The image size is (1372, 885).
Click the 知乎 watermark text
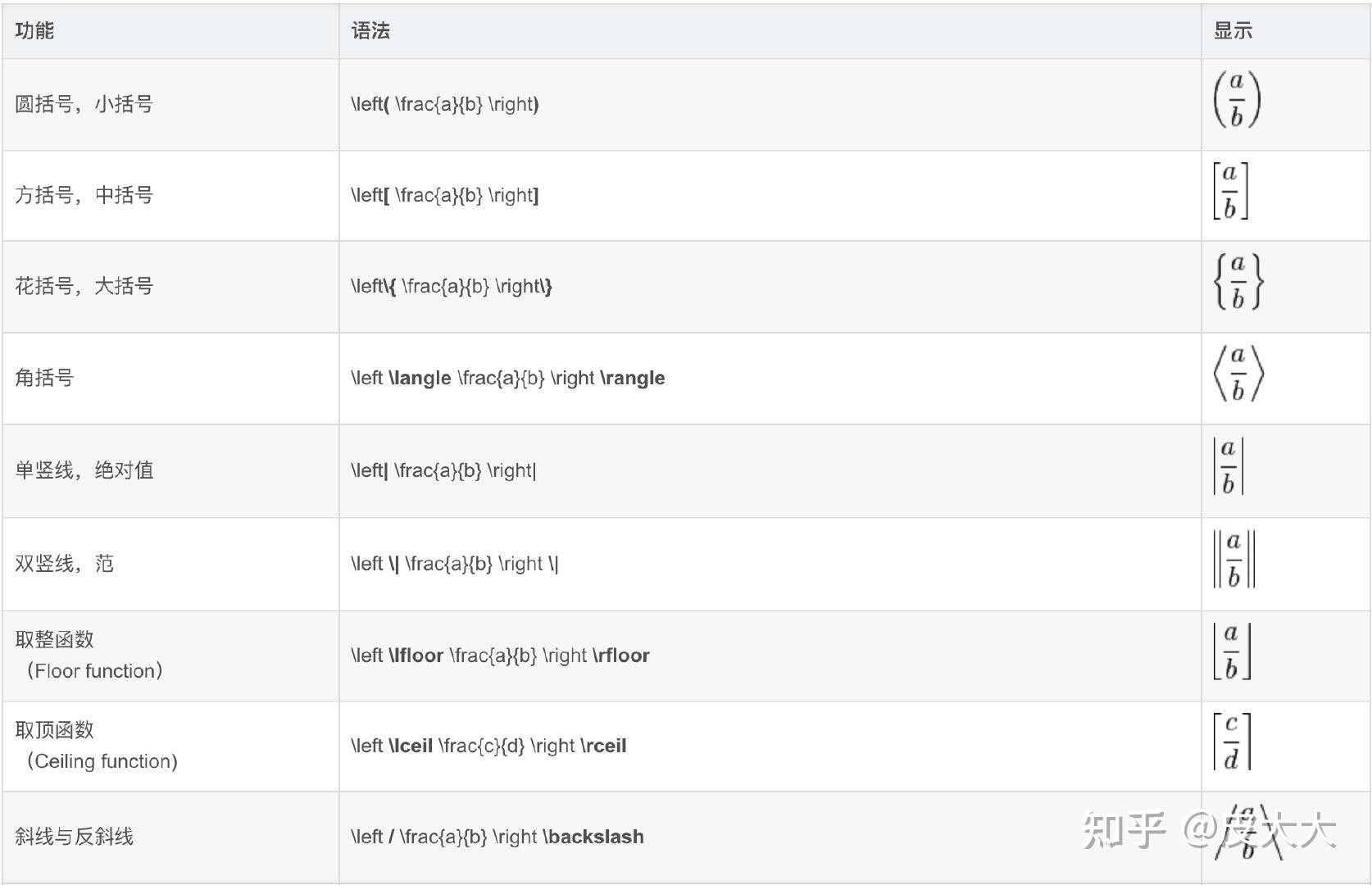click(x=1124, y=830)
